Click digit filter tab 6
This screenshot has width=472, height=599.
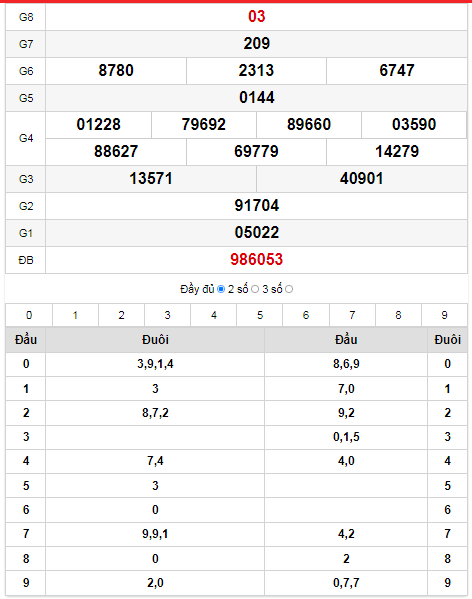click(x=306, y=315)
